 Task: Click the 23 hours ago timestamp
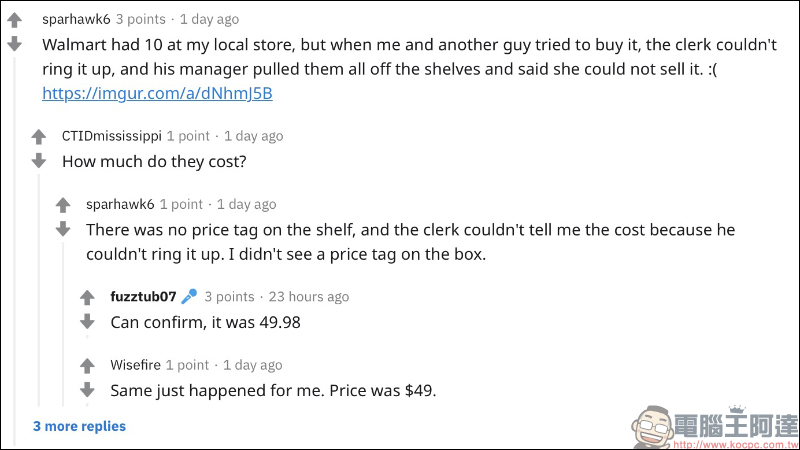(x=309, y=297)
